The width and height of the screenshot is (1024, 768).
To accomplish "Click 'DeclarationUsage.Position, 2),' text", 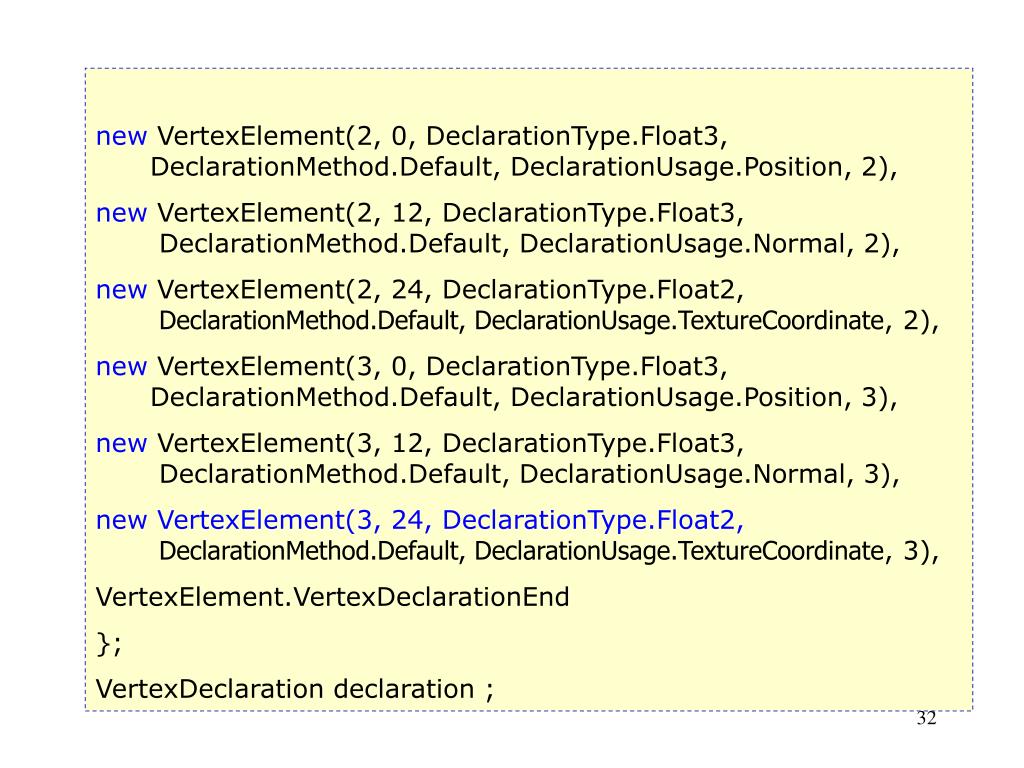I will 704,167.
